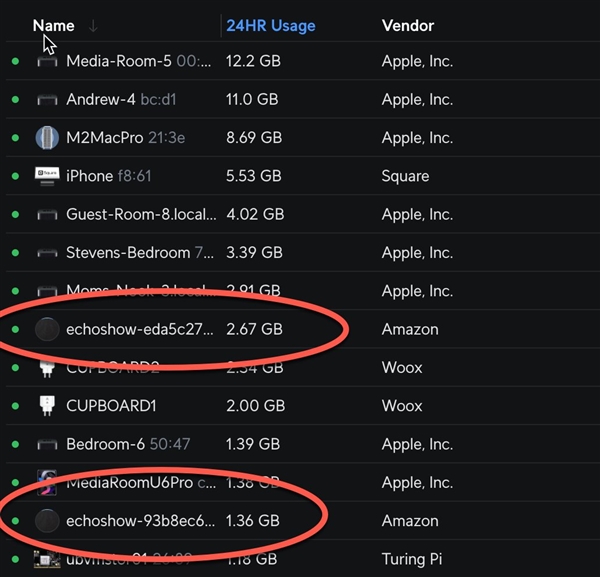Click the green status dot for M2MacPro
The image size is (600, 577).
click(15, 138)
